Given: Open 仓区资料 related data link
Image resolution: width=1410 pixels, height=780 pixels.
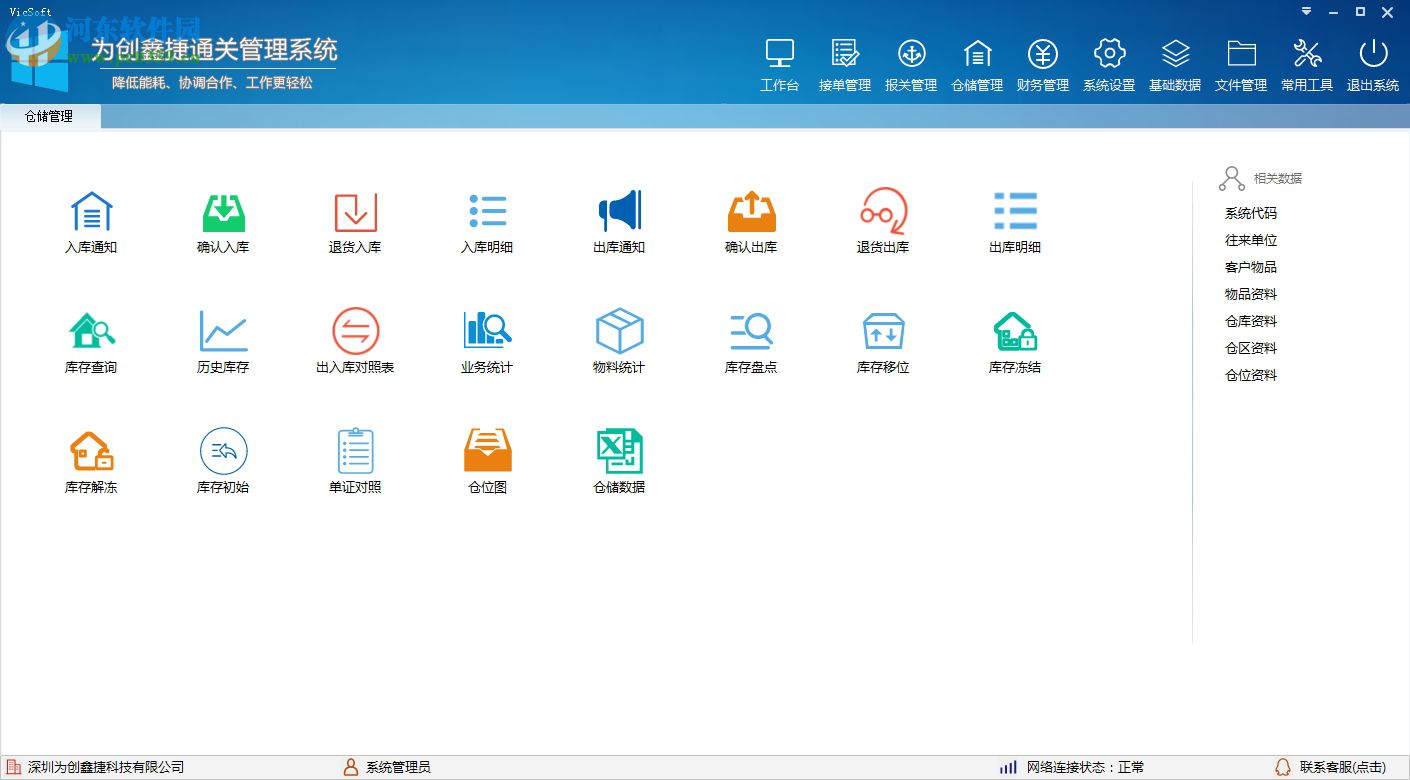Looking at the screenshot, I should tap(1251, 348).
